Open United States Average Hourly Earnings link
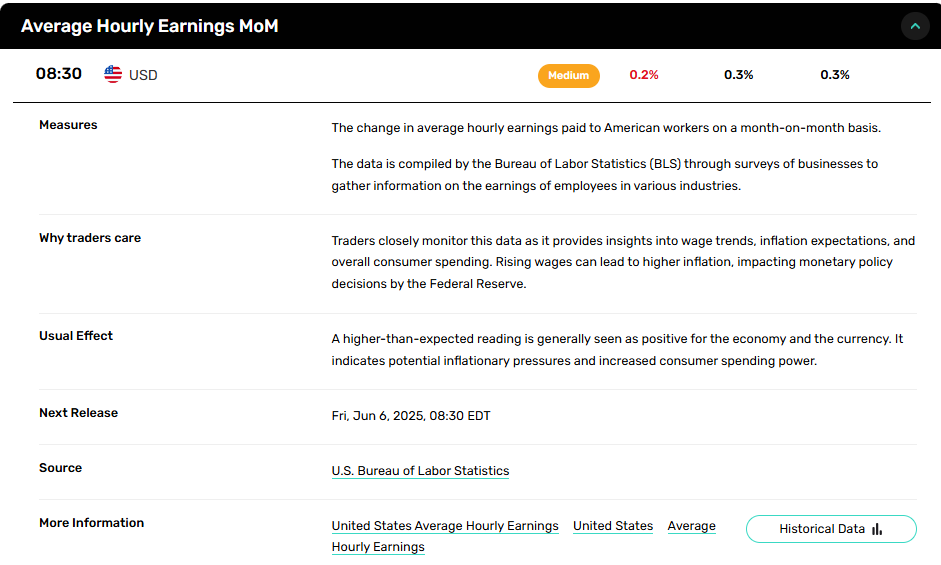 [445, 526]
